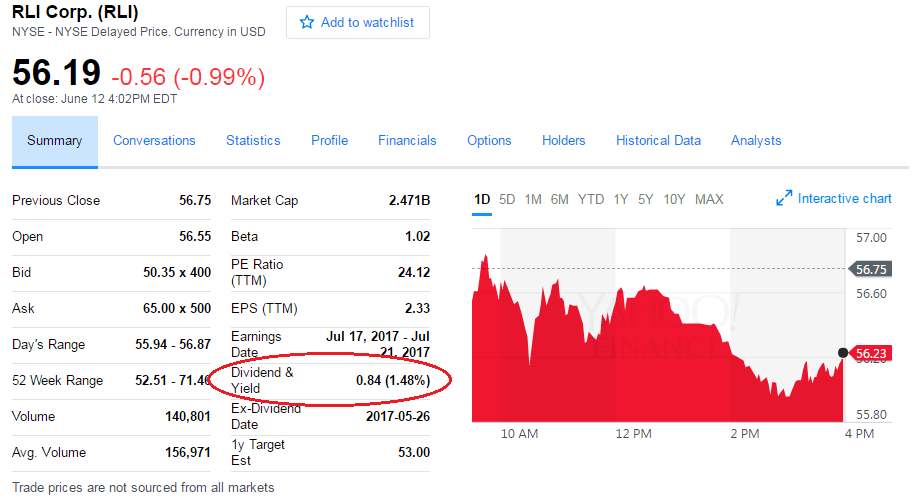Select the 1D chart range
This screenshot has width=916, height=504.
point(482,199)
